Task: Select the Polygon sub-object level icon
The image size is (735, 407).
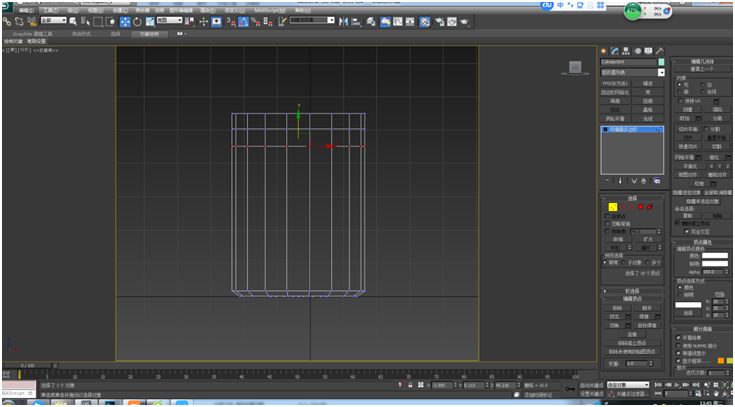Action: (x=640, y=207)
